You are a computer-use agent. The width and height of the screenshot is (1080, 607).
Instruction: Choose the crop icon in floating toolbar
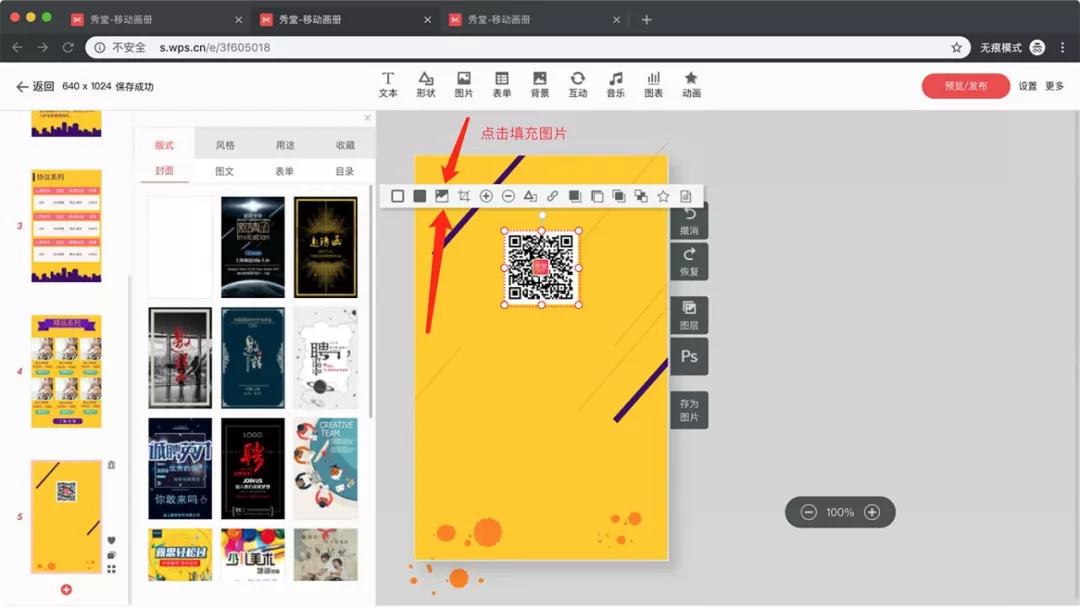coord(464,196)
